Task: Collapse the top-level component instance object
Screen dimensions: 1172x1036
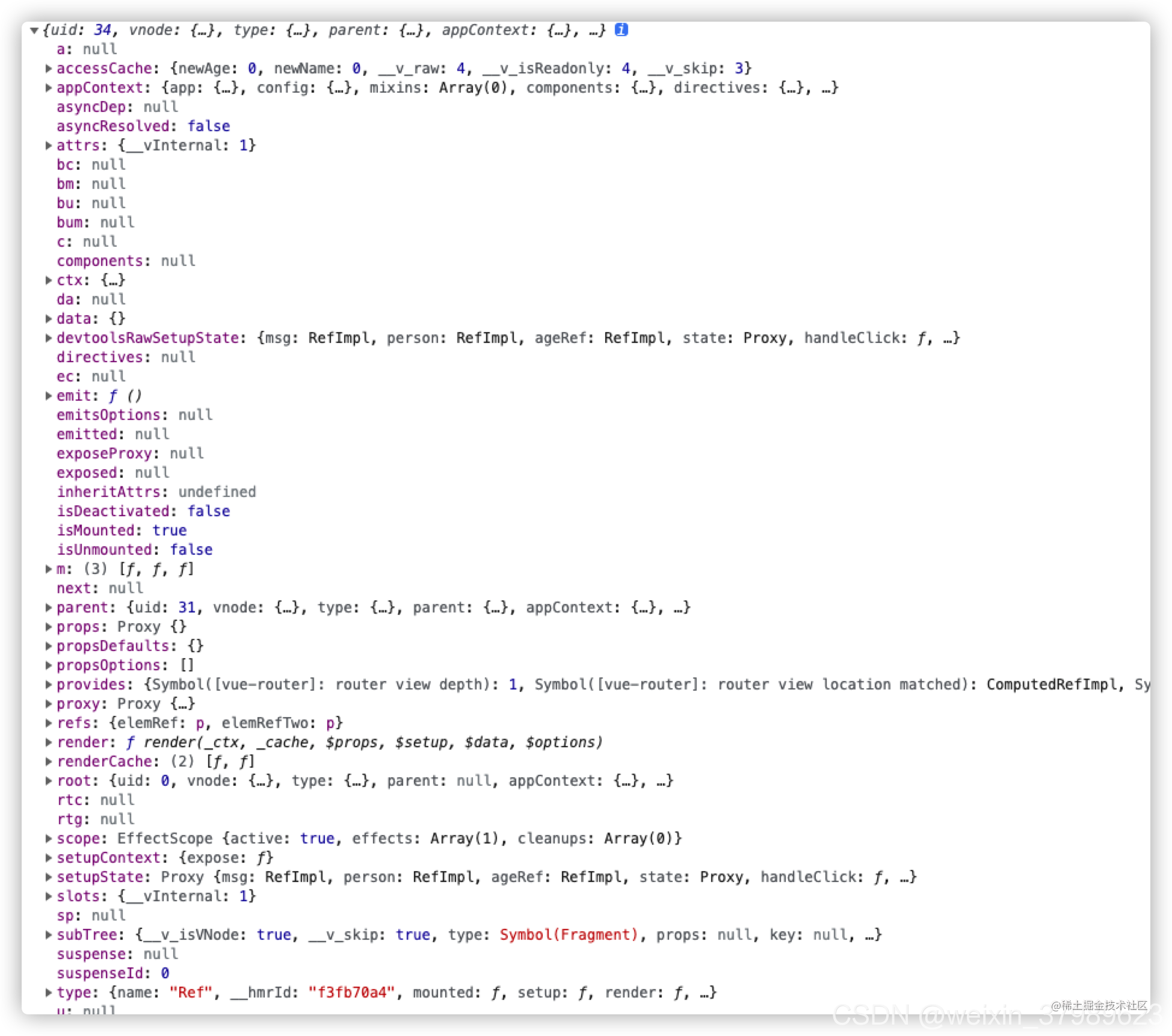Action: [34, 29]
